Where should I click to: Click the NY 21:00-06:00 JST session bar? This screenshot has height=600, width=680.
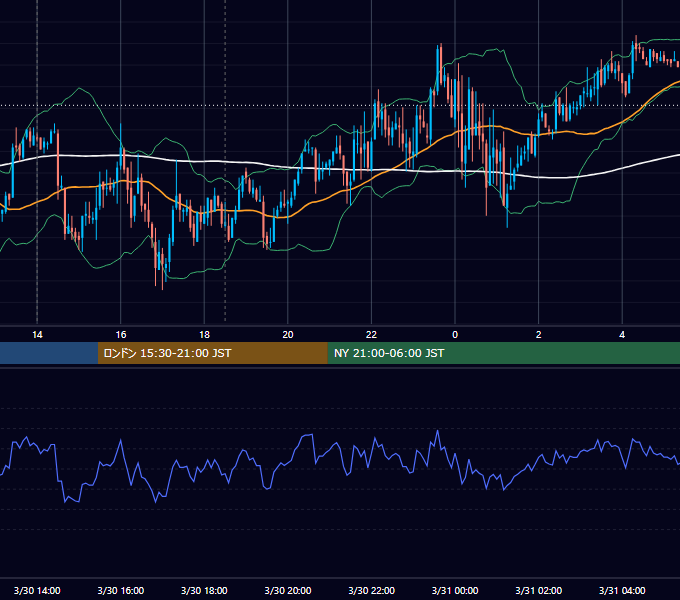coord(503,353)
